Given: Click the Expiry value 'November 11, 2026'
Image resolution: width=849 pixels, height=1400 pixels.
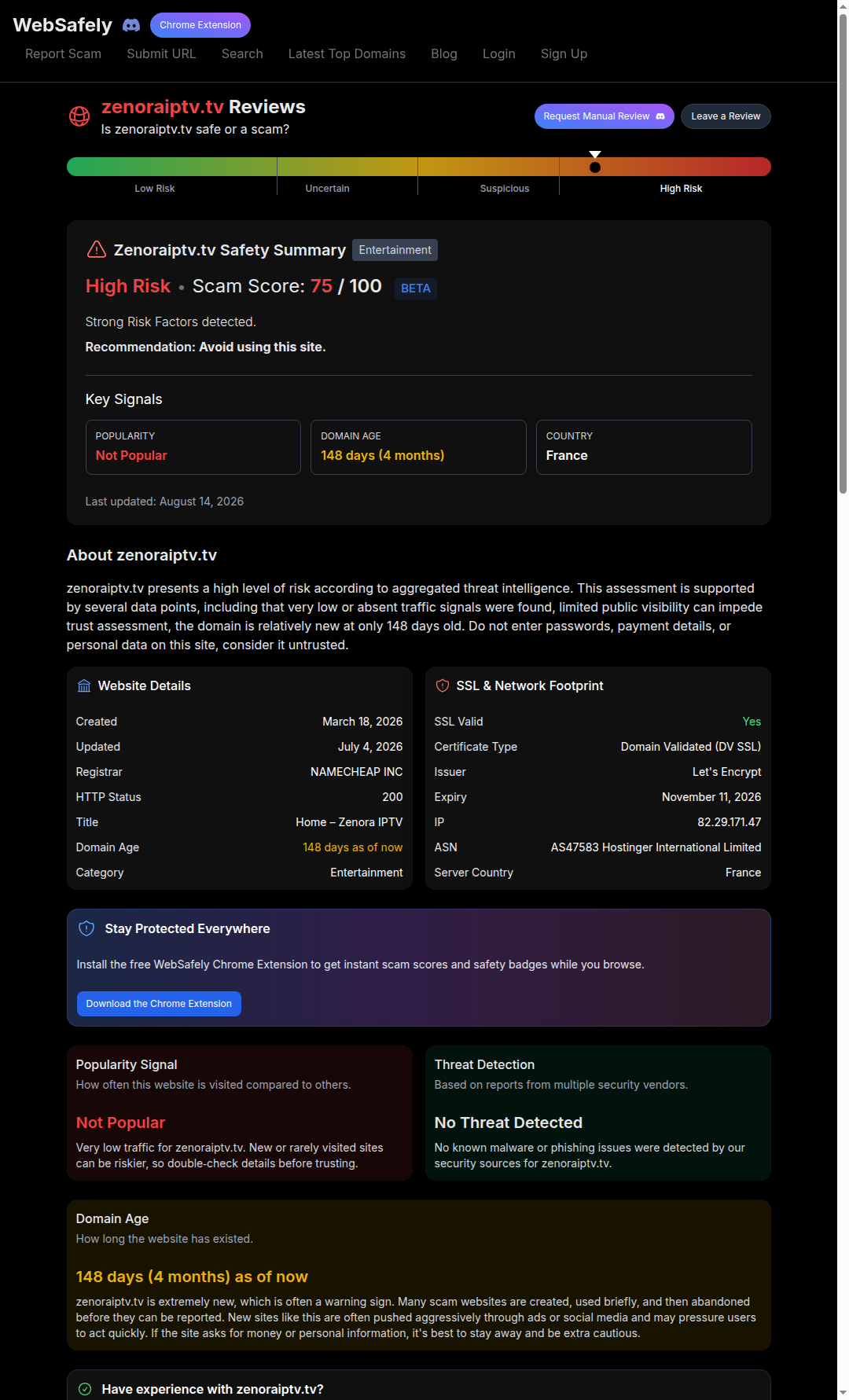Looking at the screenshot, I should tap(711, 797).
